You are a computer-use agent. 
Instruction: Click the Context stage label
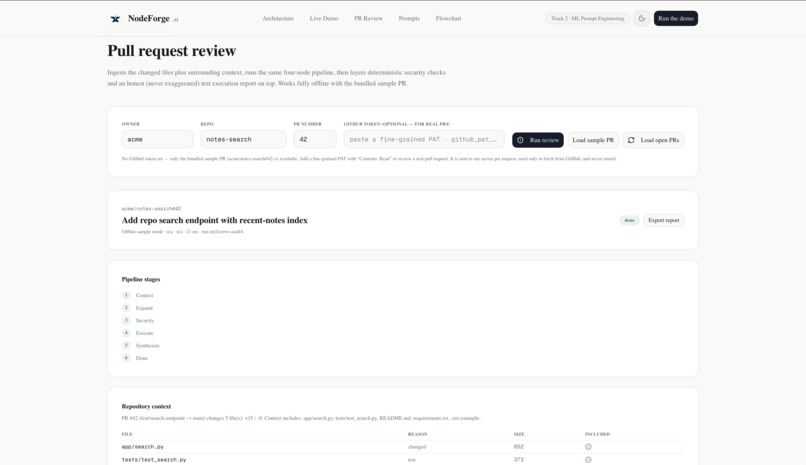pyautogui.click(x=144, y=295)
